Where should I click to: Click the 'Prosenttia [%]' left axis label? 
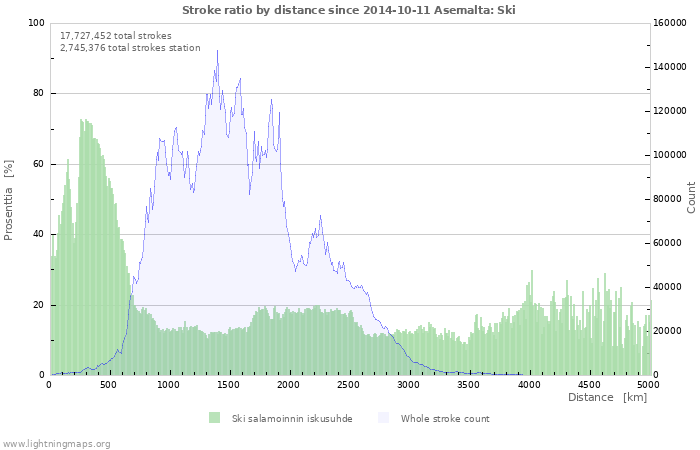point(9,200)
